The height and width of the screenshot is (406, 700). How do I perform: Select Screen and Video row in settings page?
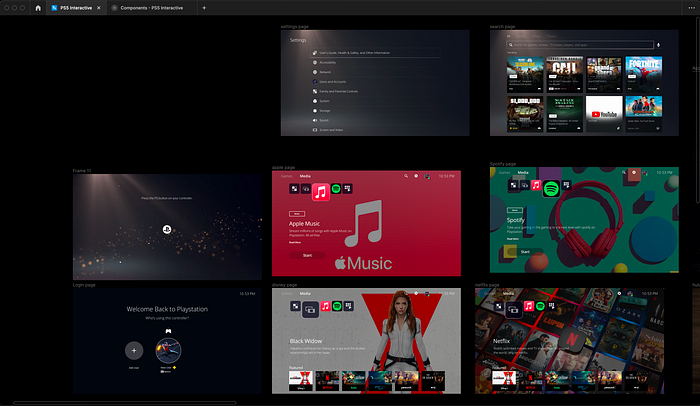[x=375, y=130]
